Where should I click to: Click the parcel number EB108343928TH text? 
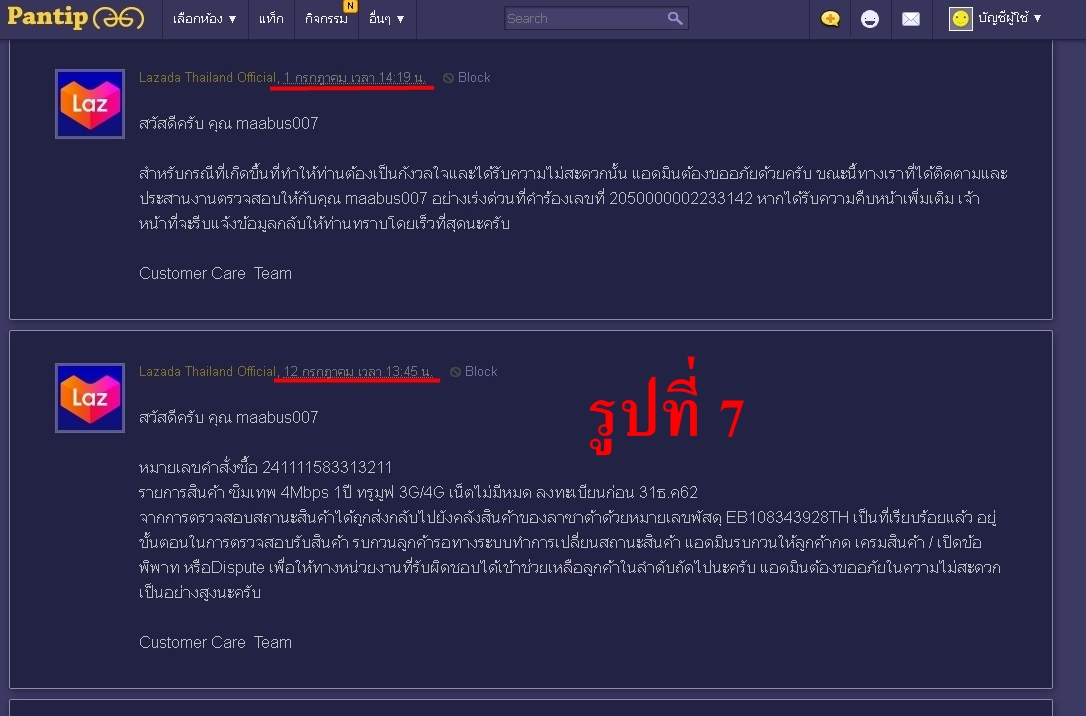pos(787,517)
